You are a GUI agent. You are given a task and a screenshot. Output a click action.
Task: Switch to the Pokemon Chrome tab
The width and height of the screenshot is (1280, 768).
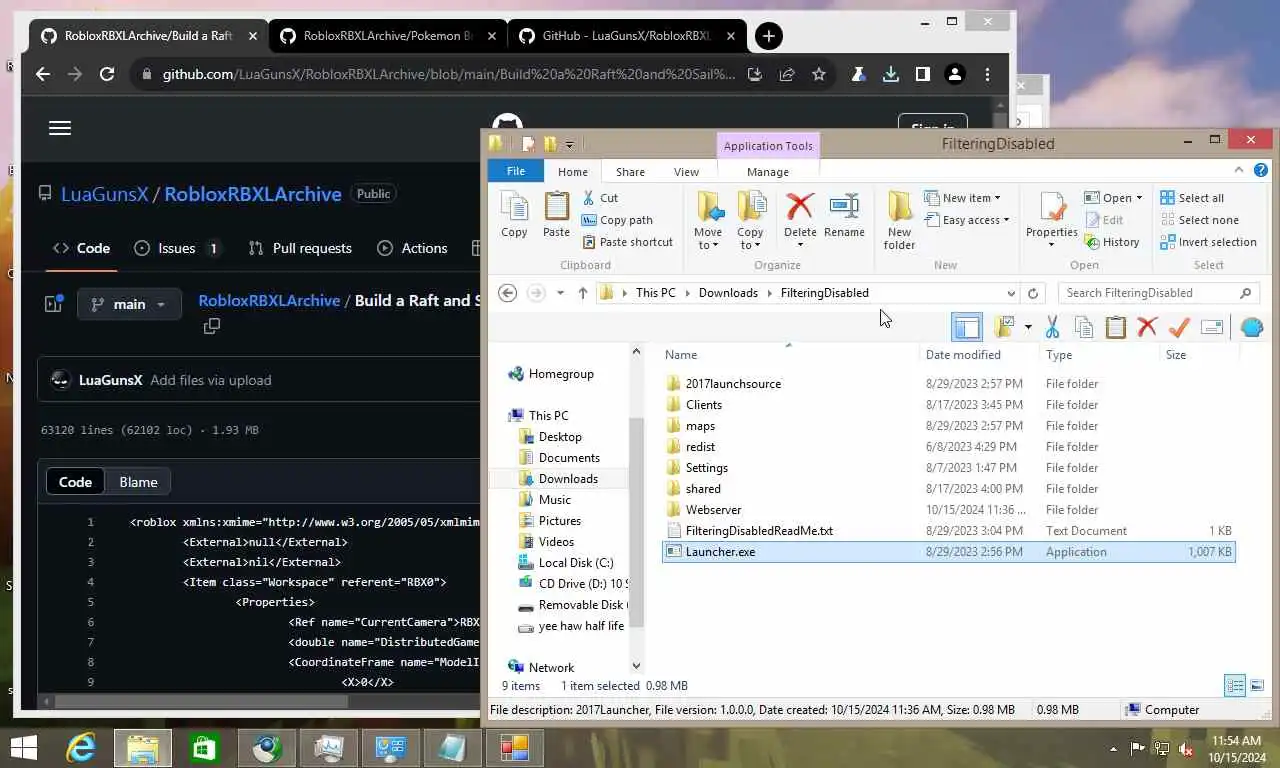(386, 36)
